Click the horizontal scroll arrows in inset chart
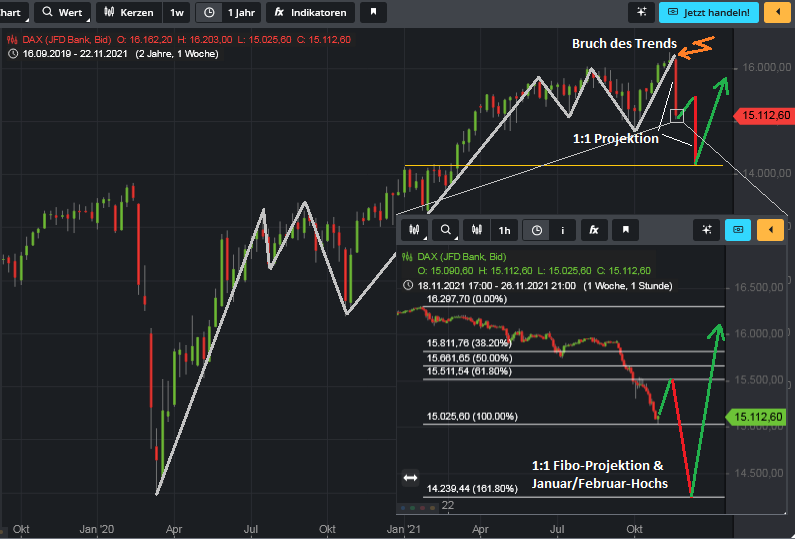Screen dimensions: 795x539 pyautogui.click(x=410, y=478)
